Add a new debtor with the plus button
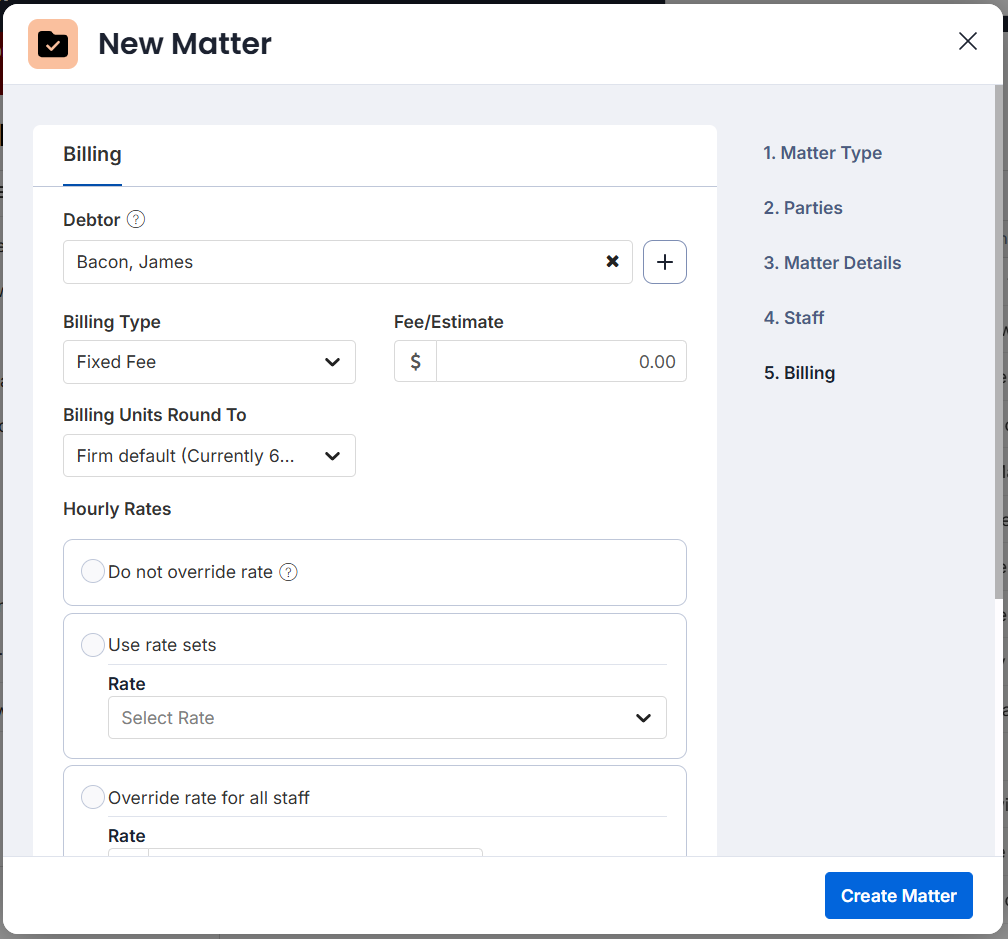 pos(665,262)
